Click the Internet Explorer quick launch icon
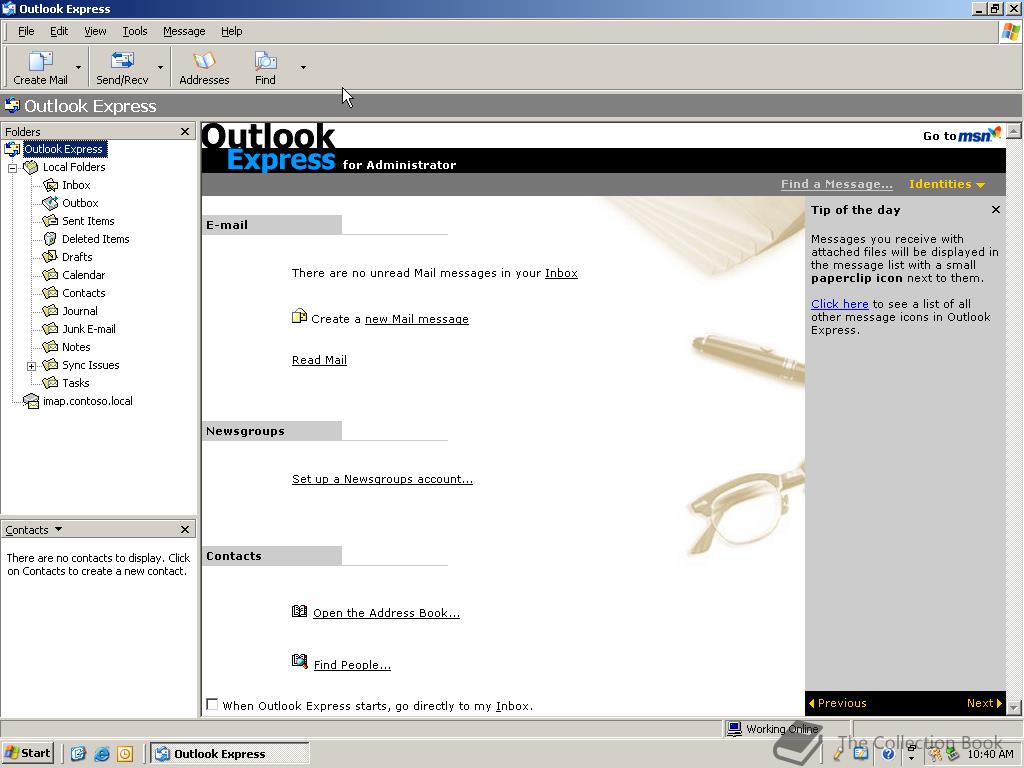The width and height of the screenshot is (1024, 768). (101, 754)
